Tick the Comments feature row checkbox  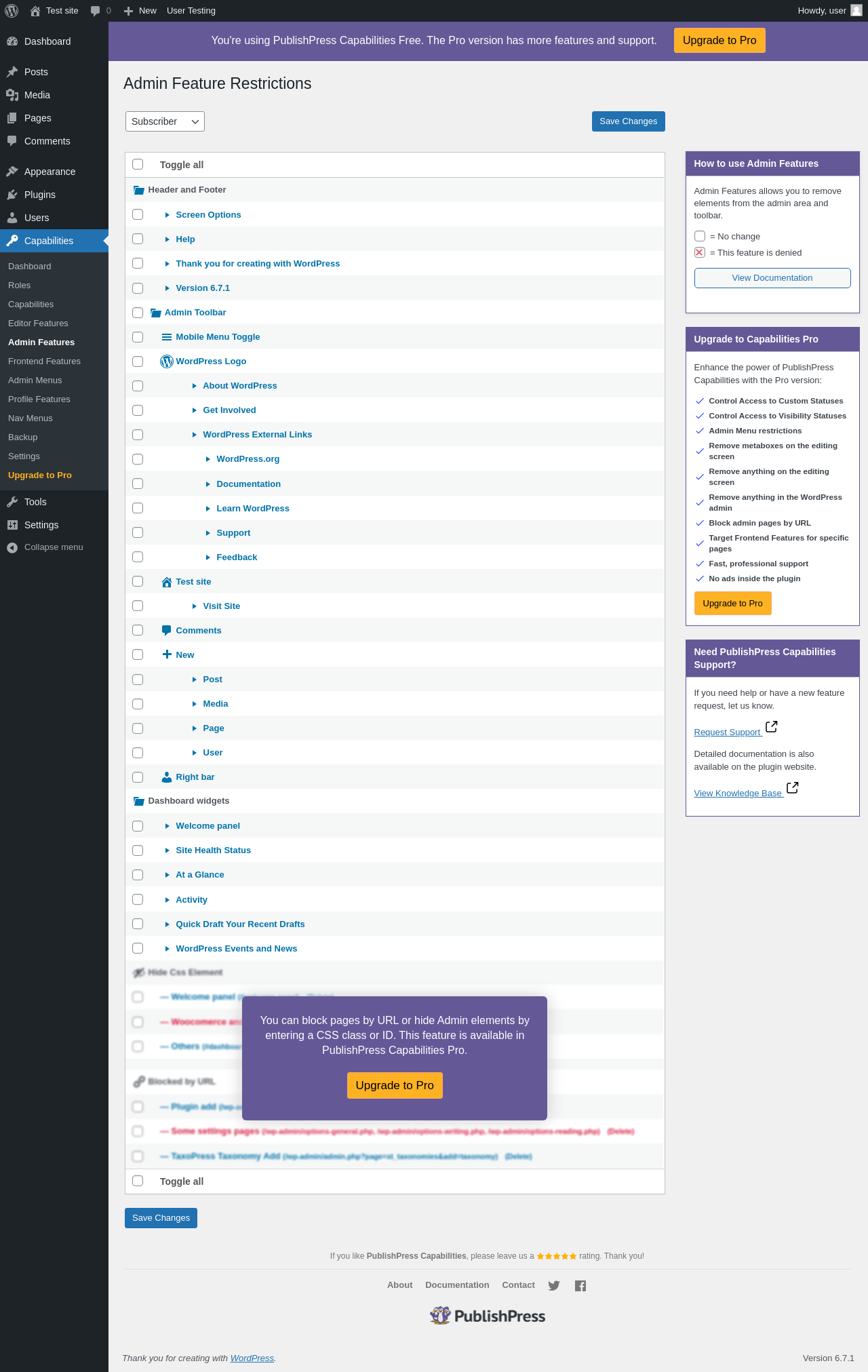(x=138, y=630)
